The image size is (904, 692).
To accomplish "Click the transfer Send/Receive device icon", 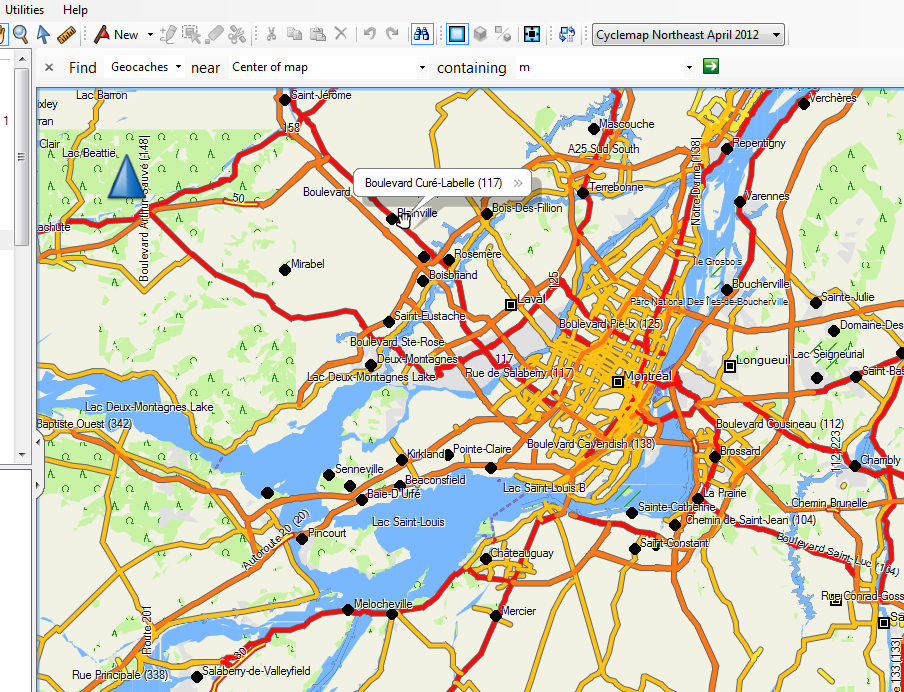I will pyautogui.click(x=567, y=34).
